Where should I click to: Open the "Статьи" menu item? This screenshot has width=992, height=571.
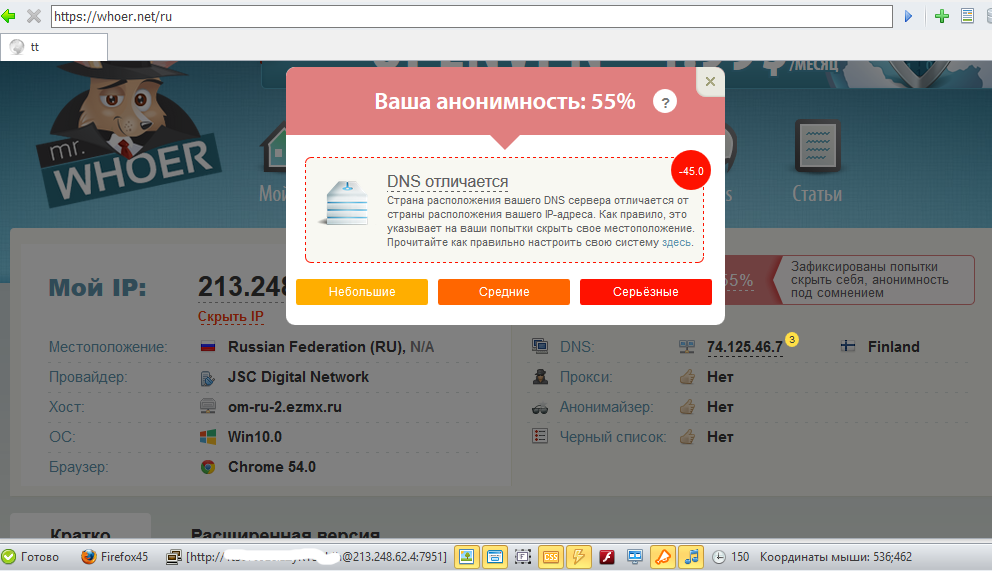click(816, 194)
